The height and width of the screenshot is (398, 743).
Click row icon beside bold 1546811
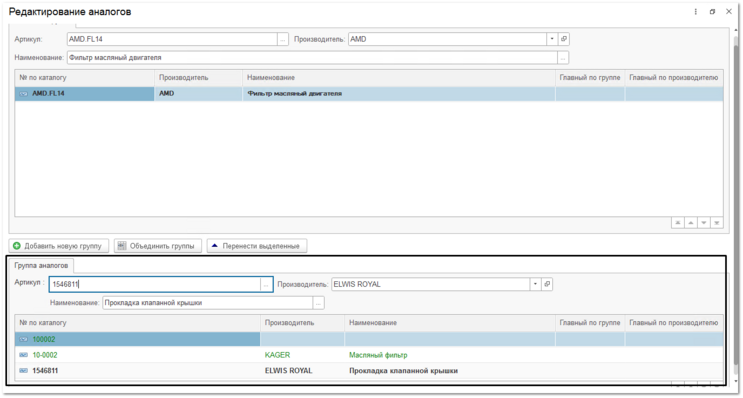(23, 371)
